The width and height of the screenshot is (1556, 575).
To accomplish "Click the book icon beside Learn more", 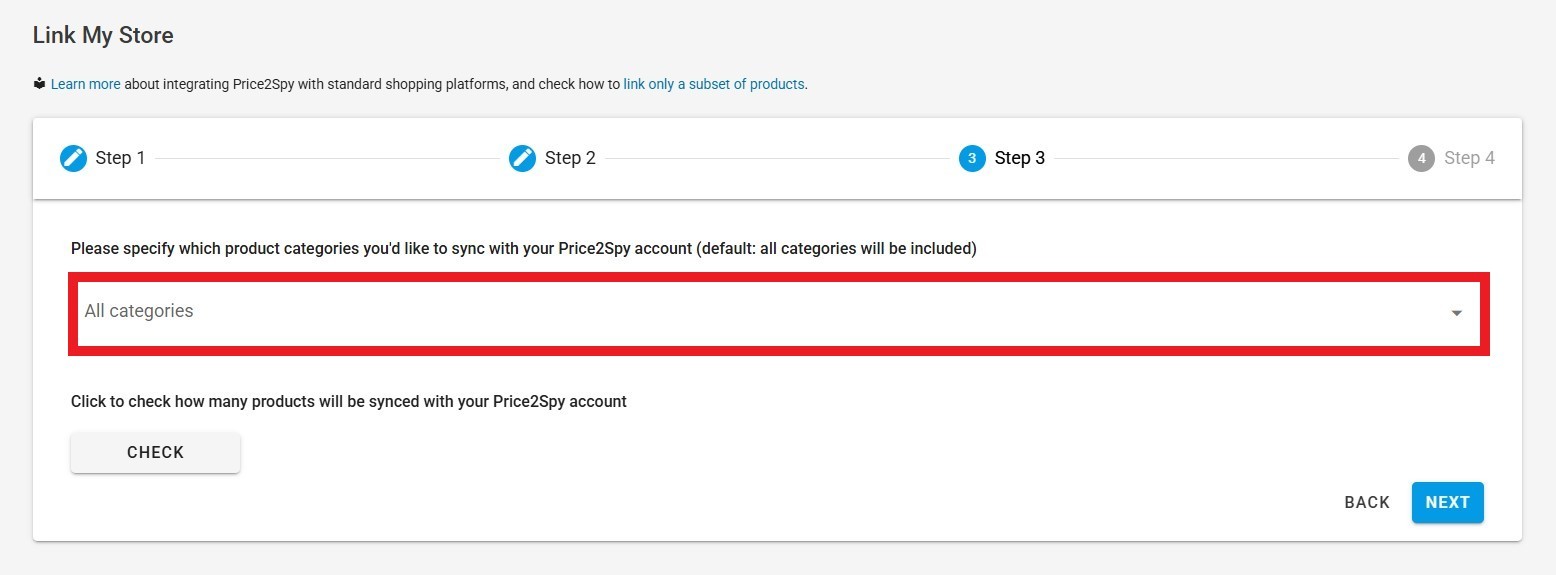I will (x=39, y=84).
